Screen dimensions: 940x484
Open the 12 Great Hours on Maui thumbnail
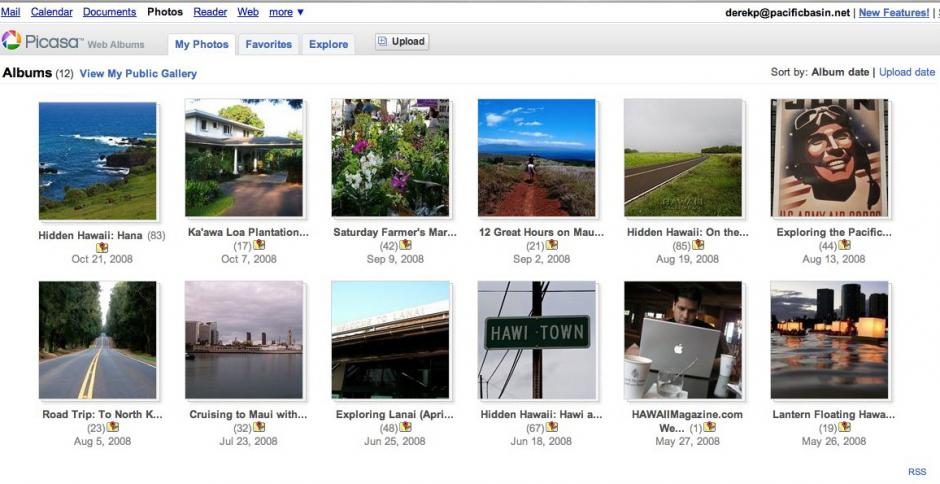pos(537,158)
